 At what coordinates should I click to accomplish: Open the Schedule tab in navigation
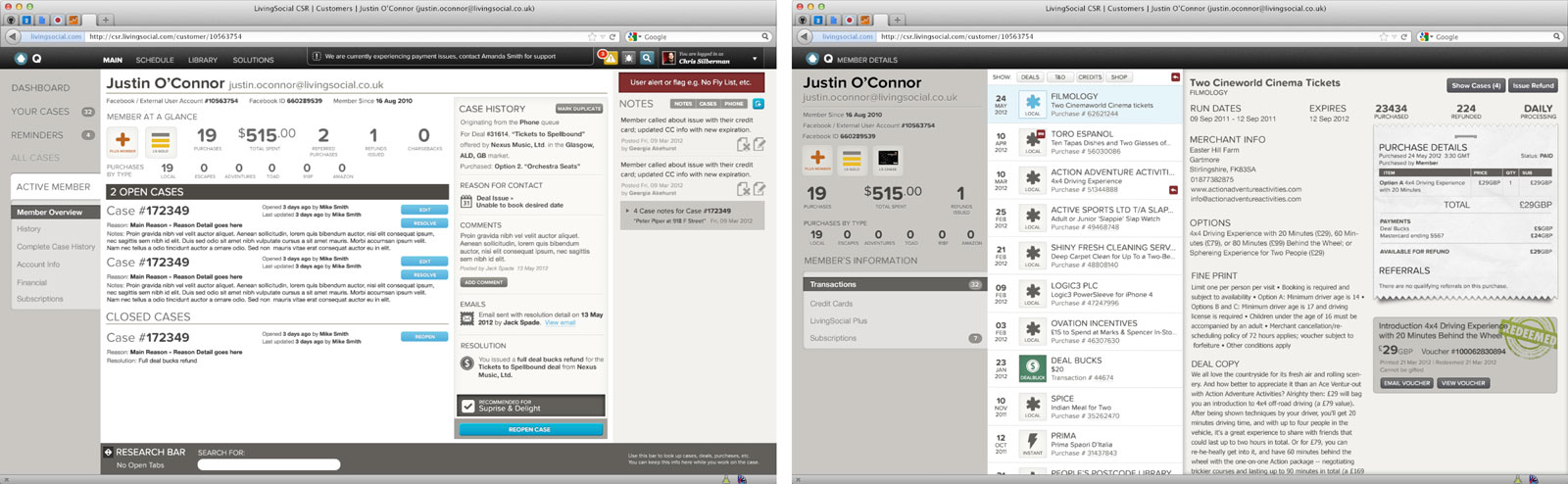(x=155, y=60)
